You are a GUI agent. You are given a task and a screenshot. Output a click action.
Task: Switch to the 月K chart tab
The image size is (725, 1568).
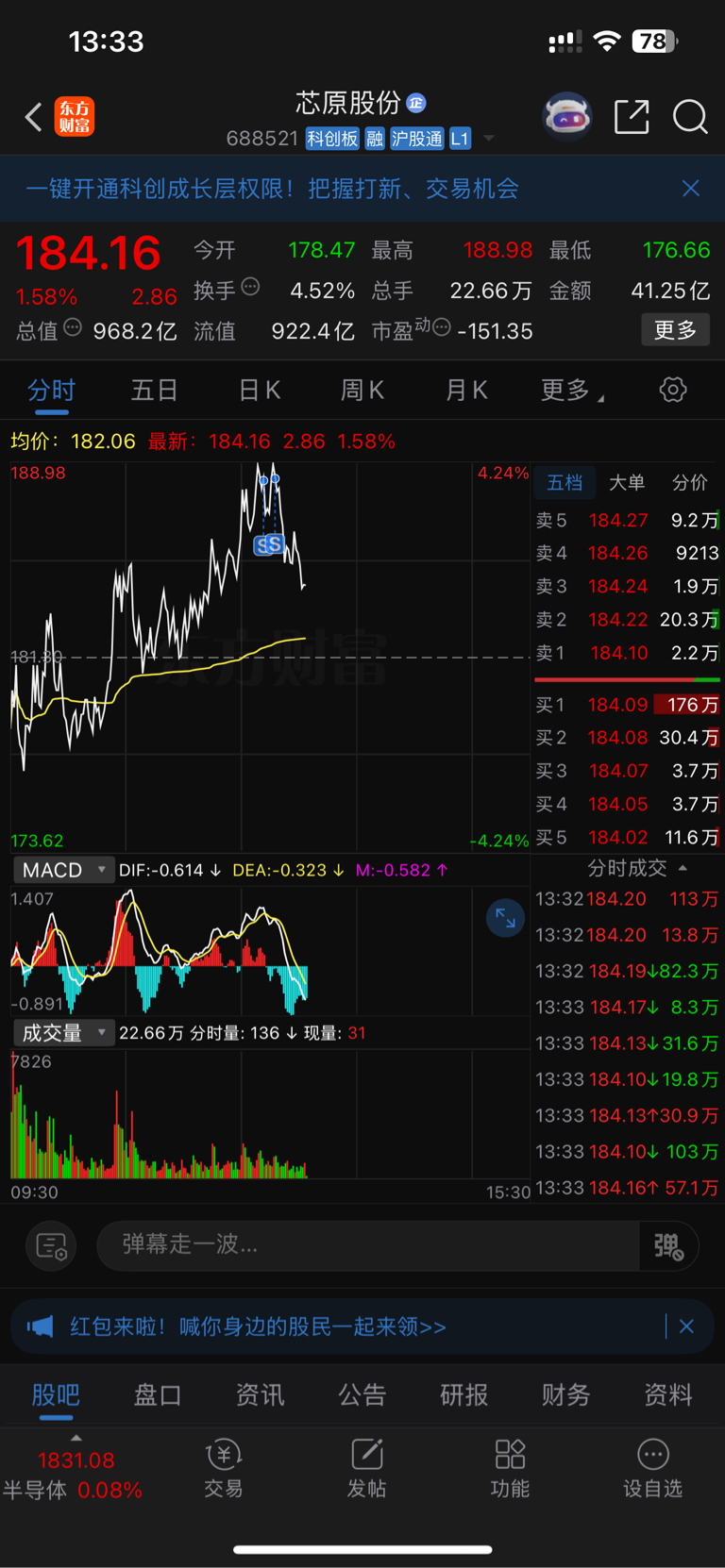[466, 390]
